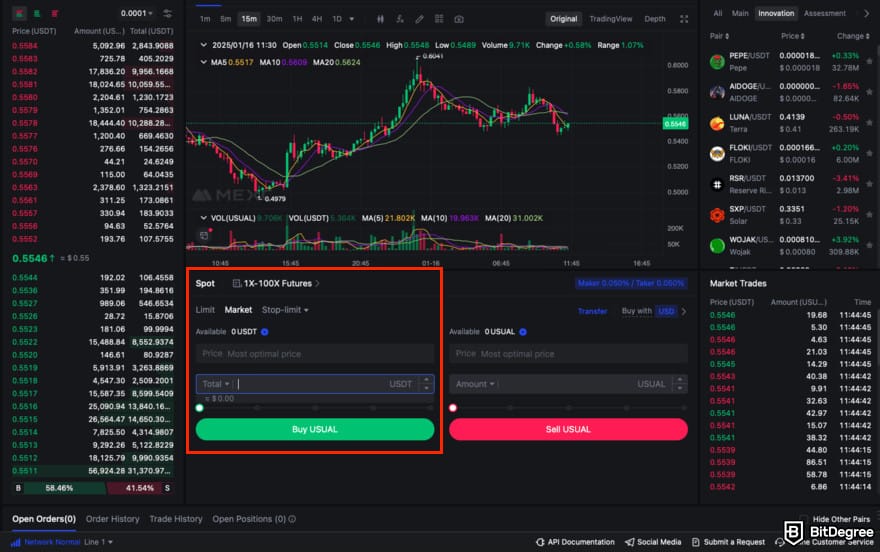This screenshot has width=880, height=552.
Task: Click the plus icon next to 0 USDT
Action: click(264, 332)
